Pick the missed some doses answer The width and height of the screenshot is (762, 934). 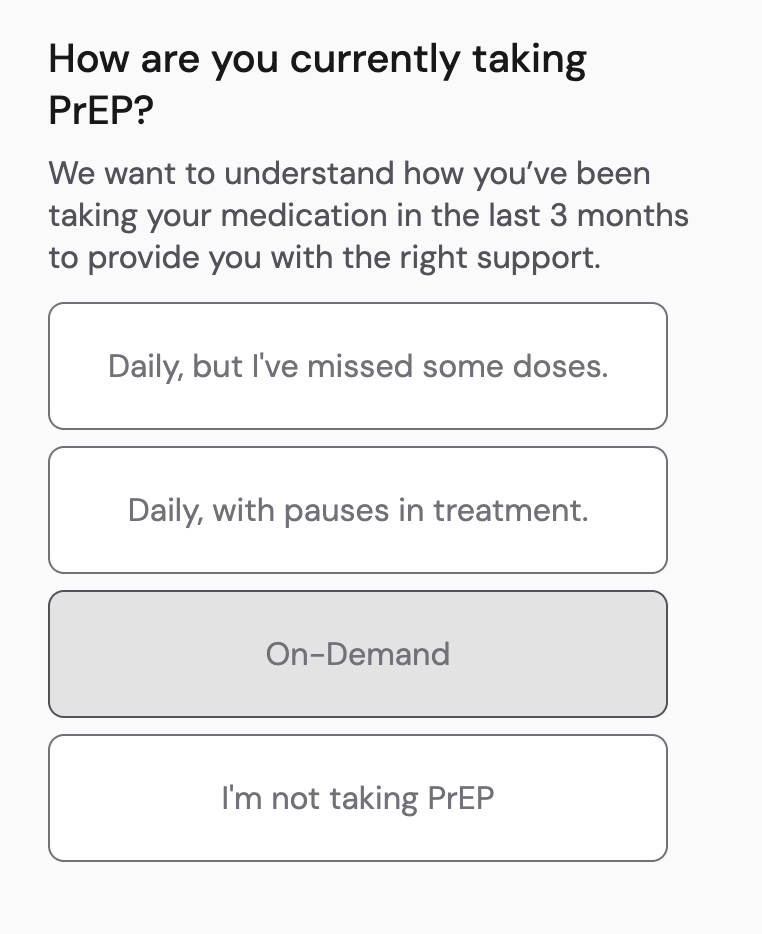pos(357,366)
